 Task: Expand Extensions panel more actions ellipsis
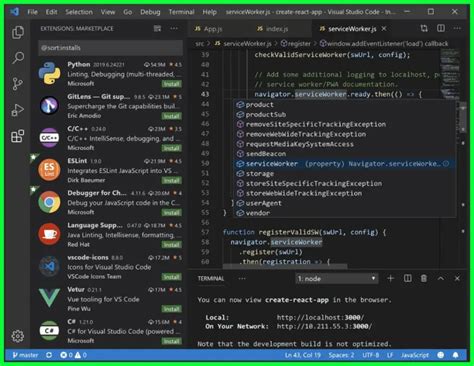click(174, 29)
